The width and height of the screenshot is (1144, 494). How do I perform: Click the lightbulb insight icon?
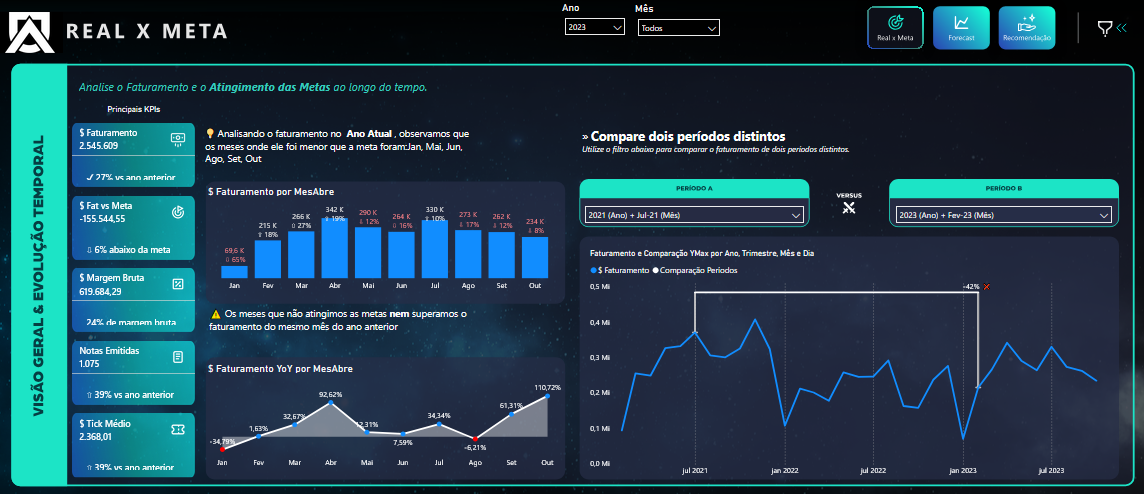coord(210,133)
